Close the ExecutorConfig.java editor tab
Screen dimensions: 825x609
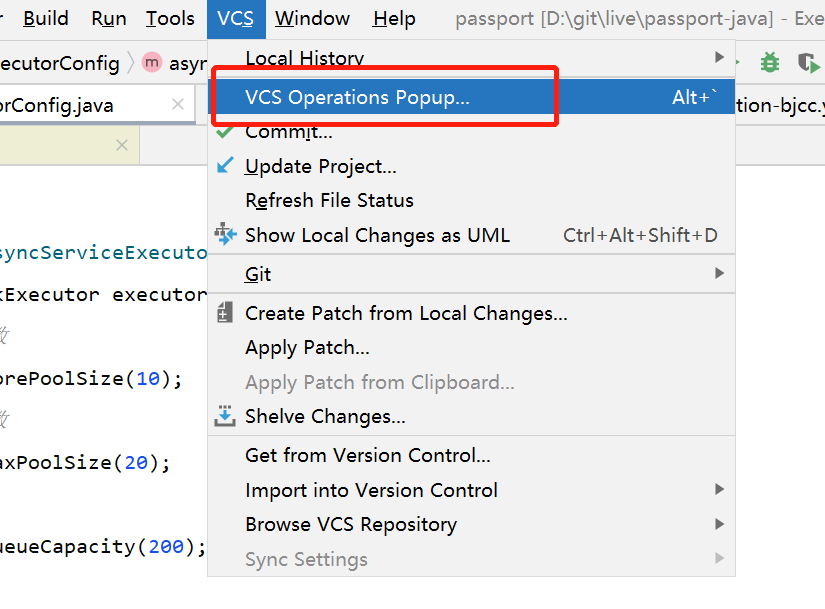click(178, 104)
